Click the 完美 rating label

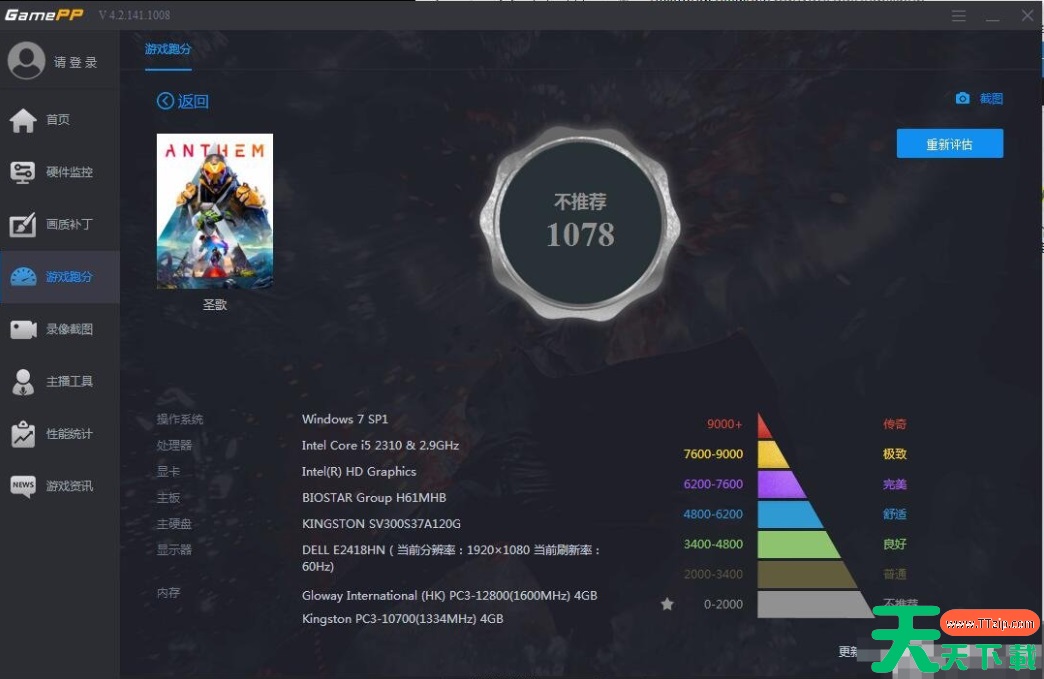pyautogui.click(x=895, y=484)
